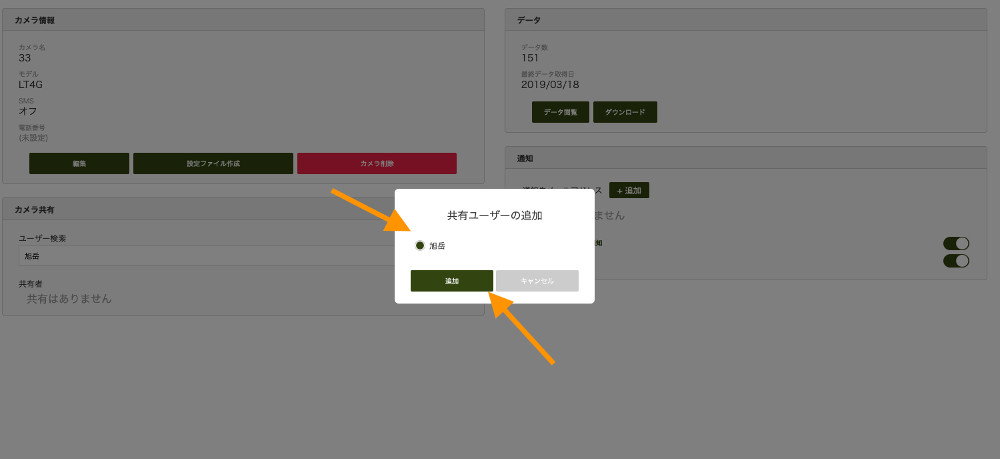Screen dimensions: 1000x459
Task: Click the ダウンロード button
Action: click(x=625, y=112)
